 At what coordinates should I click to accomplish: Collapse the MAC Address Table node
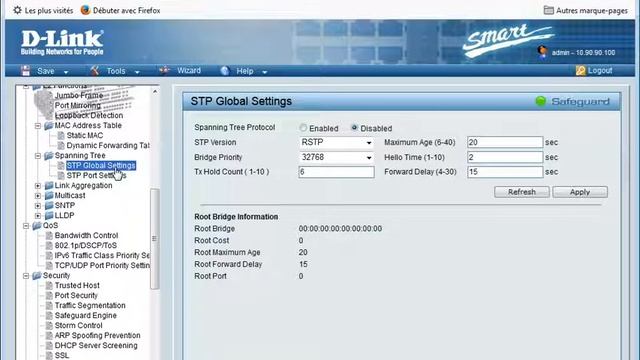[x=38, y=126]
